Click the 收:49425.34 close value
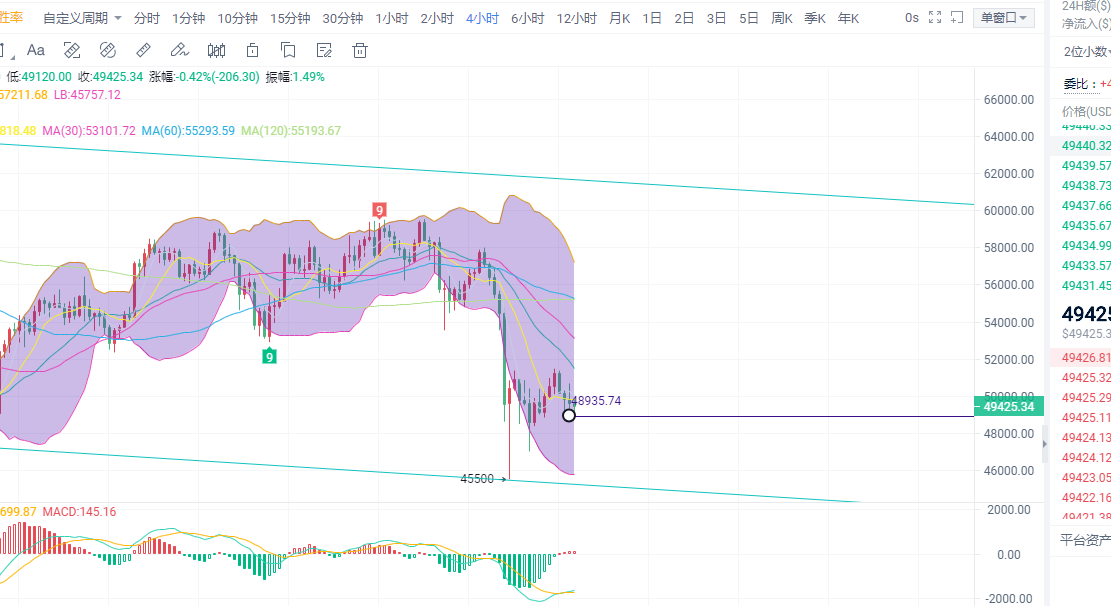 click(111, 77)
